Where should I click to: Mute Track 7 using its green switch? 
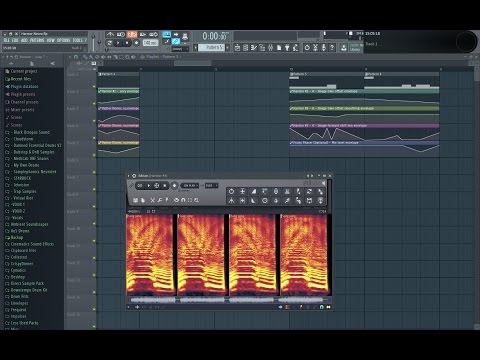(x=94, y=189)
